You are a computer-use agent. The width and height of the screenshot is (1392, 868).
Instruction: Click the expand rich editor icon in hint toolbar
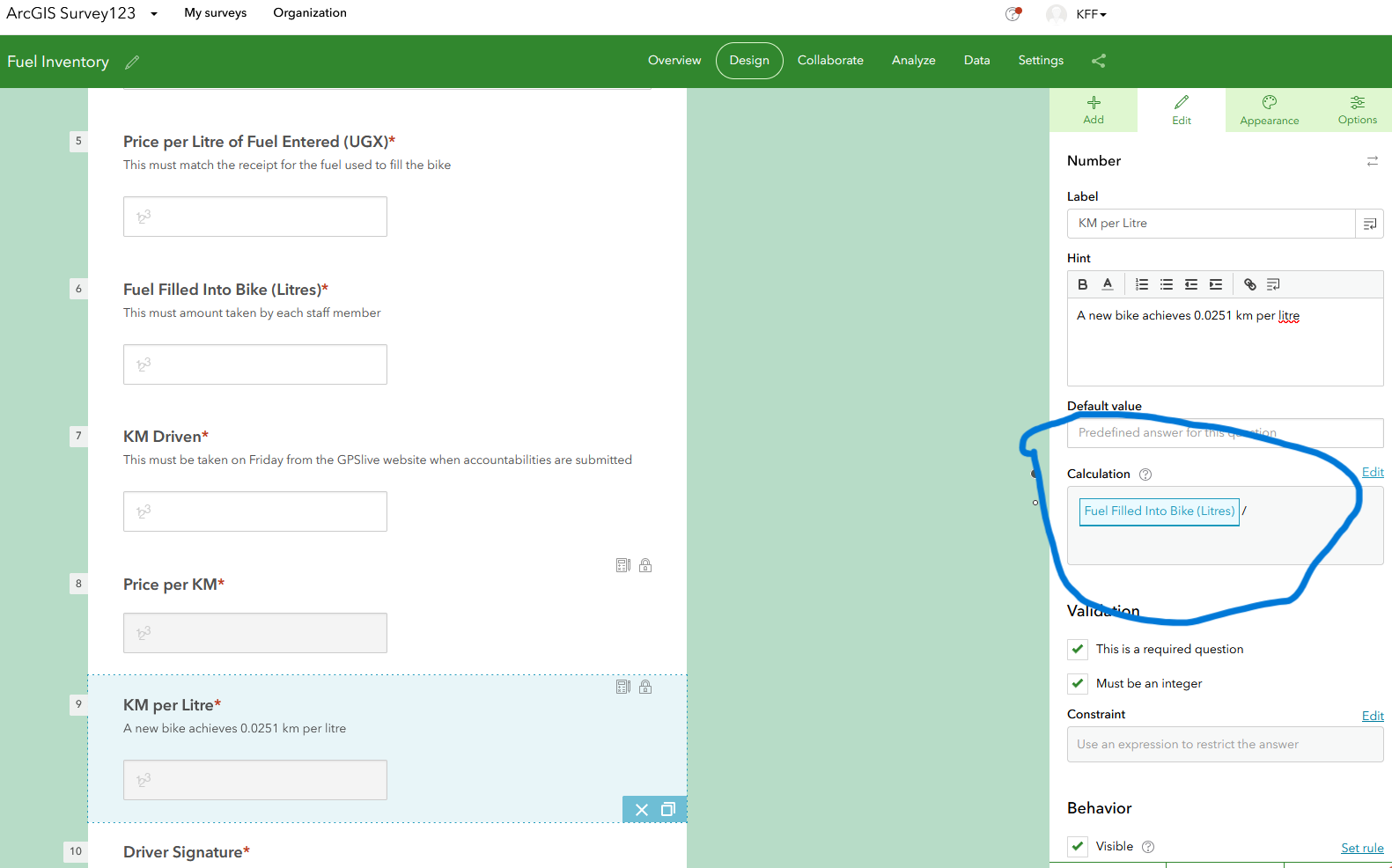[1273, 284]
